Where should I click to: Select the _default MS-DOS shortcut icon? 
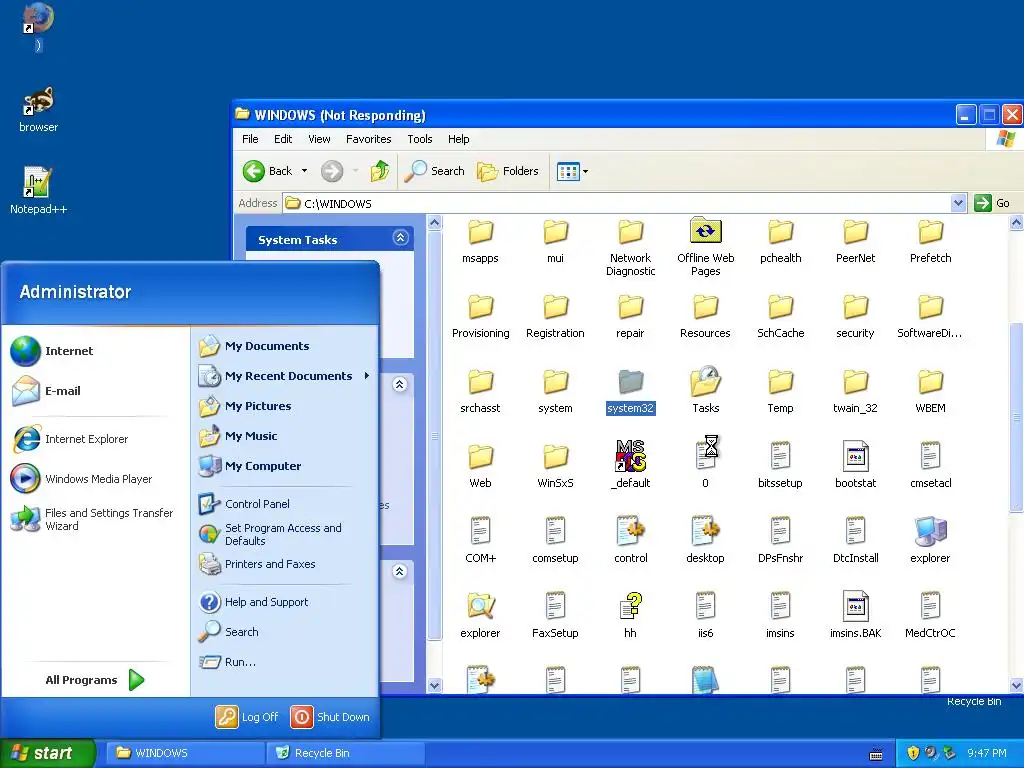coord(630,456)
